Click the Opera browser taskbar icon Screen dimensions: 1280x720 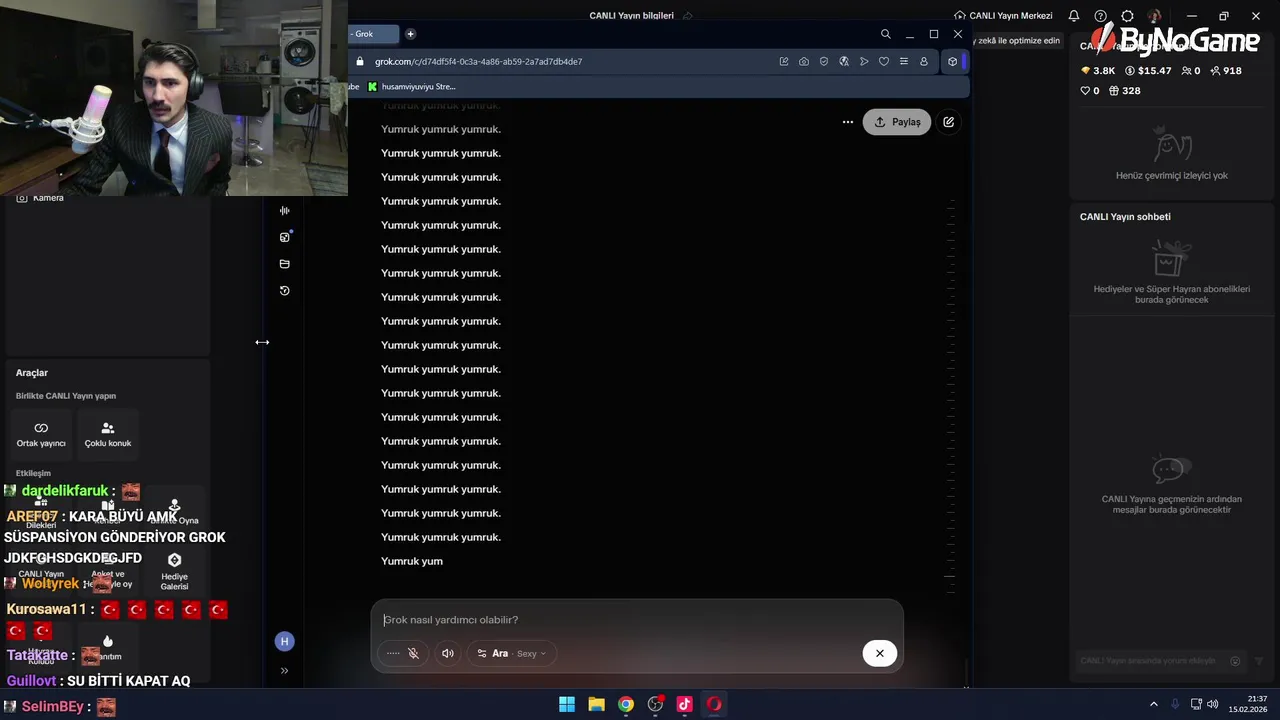(x=714, y=704)
